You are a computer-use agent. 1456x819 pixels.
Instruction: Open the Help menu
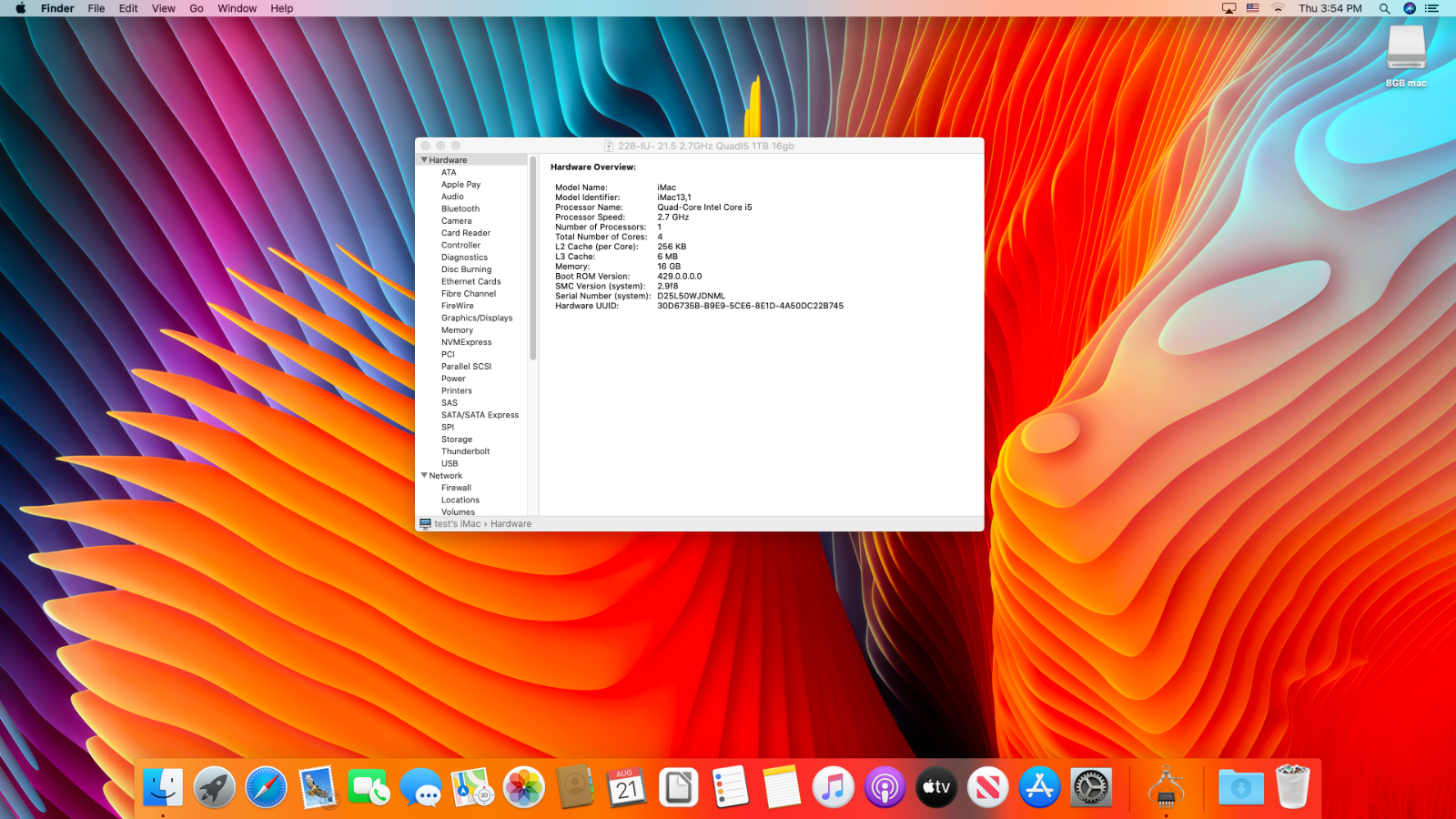pyautogui.click(x=282, y=8)
